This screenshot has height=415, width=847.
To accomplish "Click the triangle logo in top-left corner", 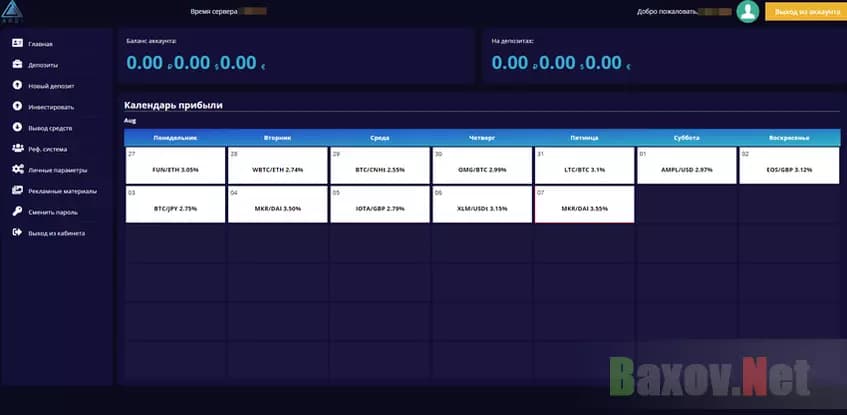I will pyautogui.click(x=15, y=11).
